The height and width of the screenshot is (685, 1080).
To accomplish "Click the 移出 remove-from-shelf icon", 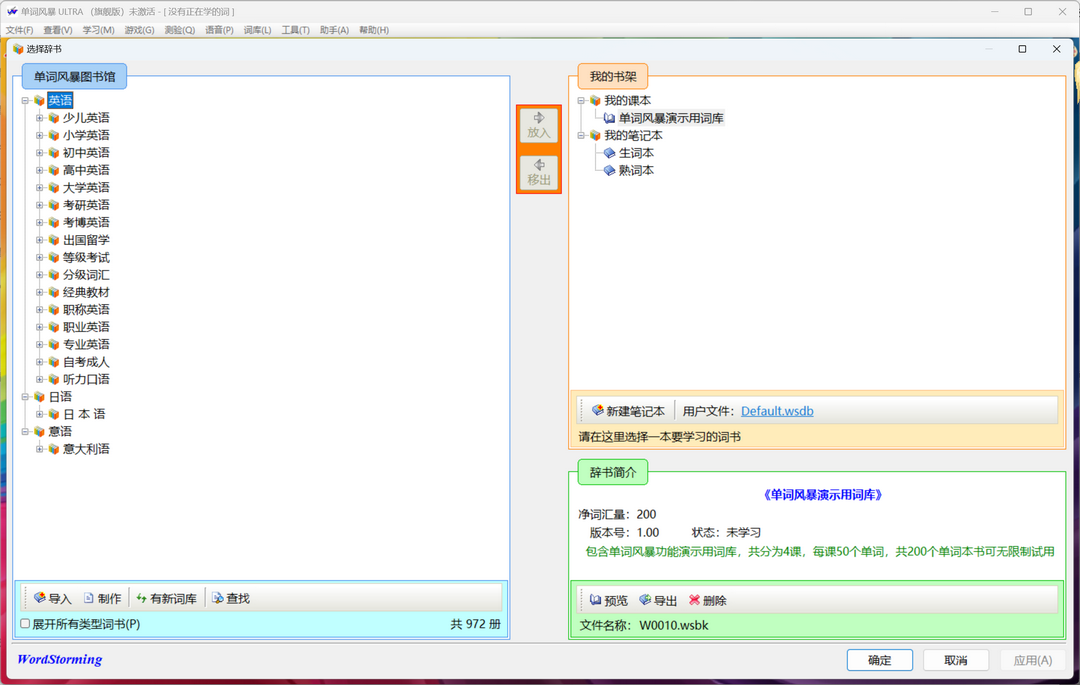I will click(538, 173).
